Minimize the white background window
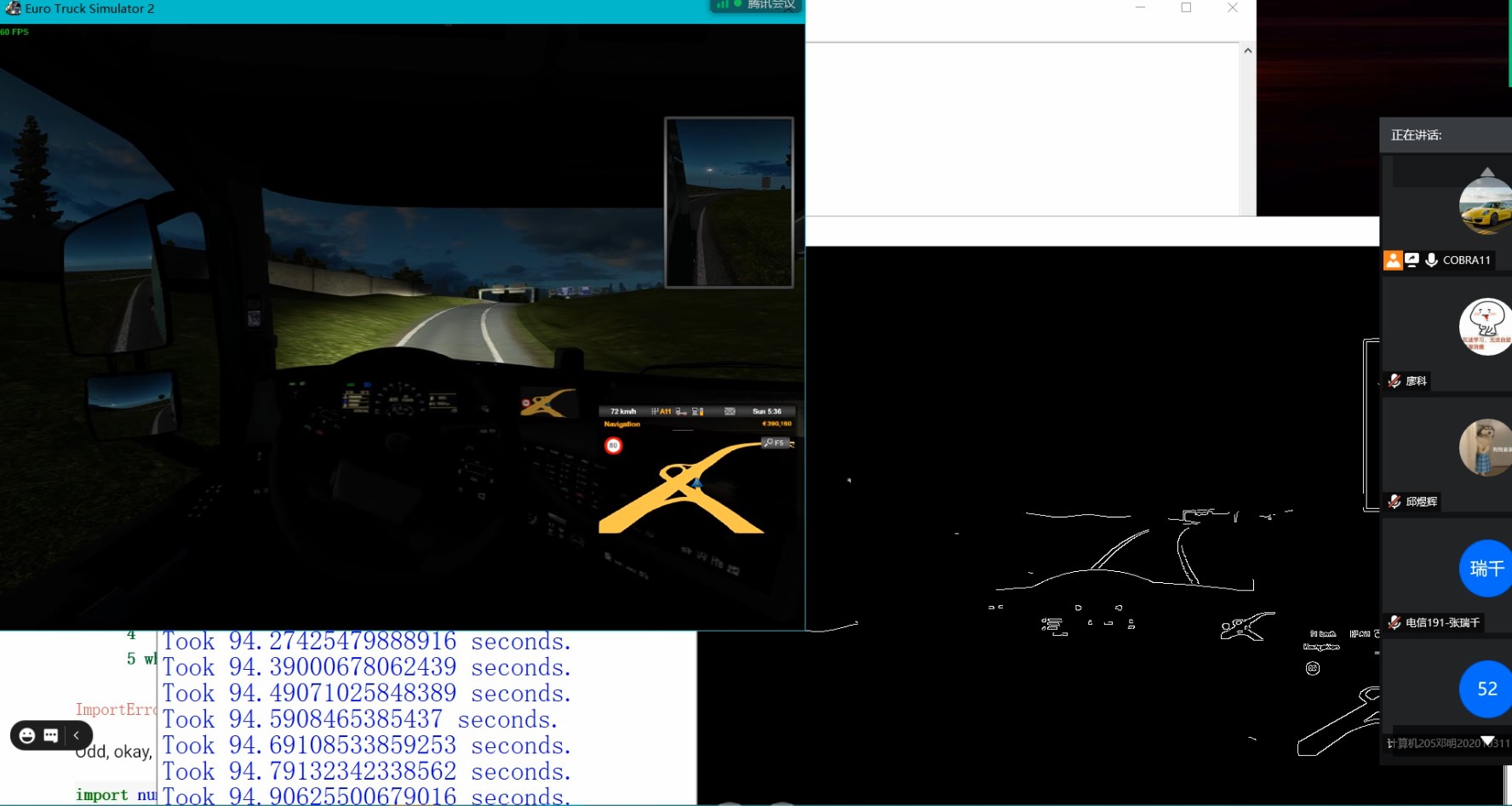 coord(1140,8)
